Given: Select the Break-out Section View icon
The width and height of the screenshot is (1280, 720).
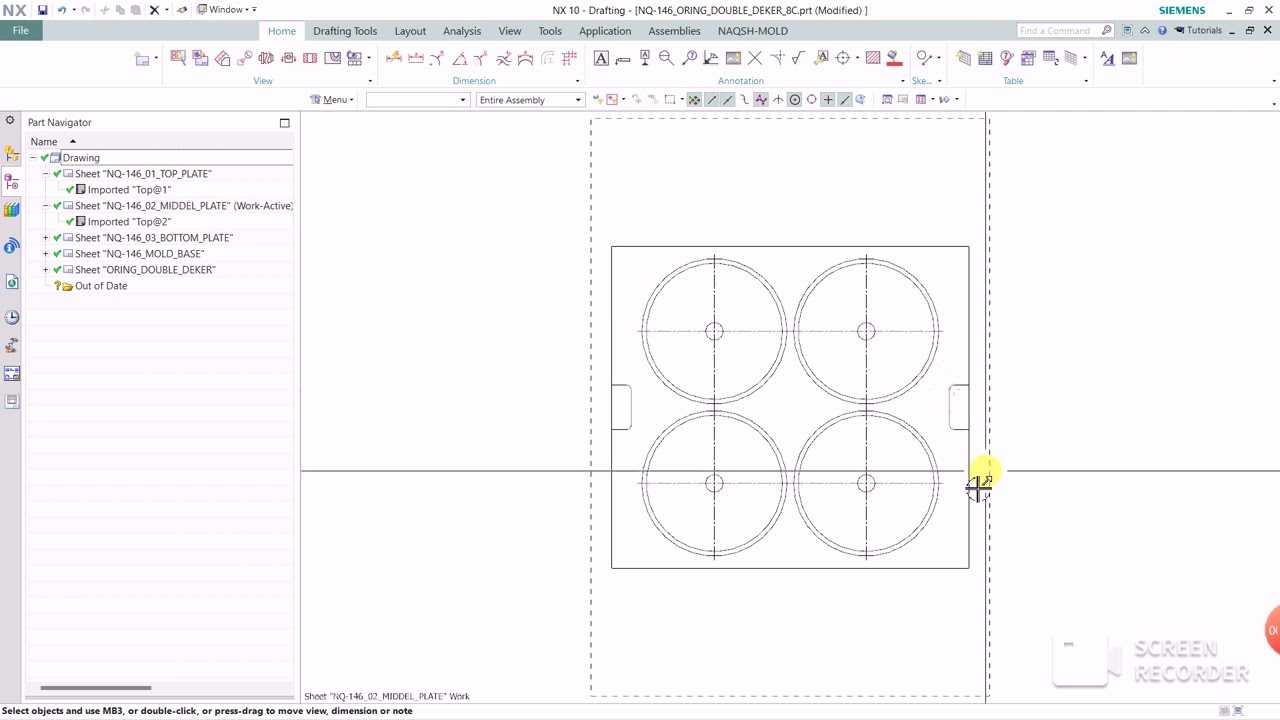Looking at the screenshot, I should click(x=332, y=58).
